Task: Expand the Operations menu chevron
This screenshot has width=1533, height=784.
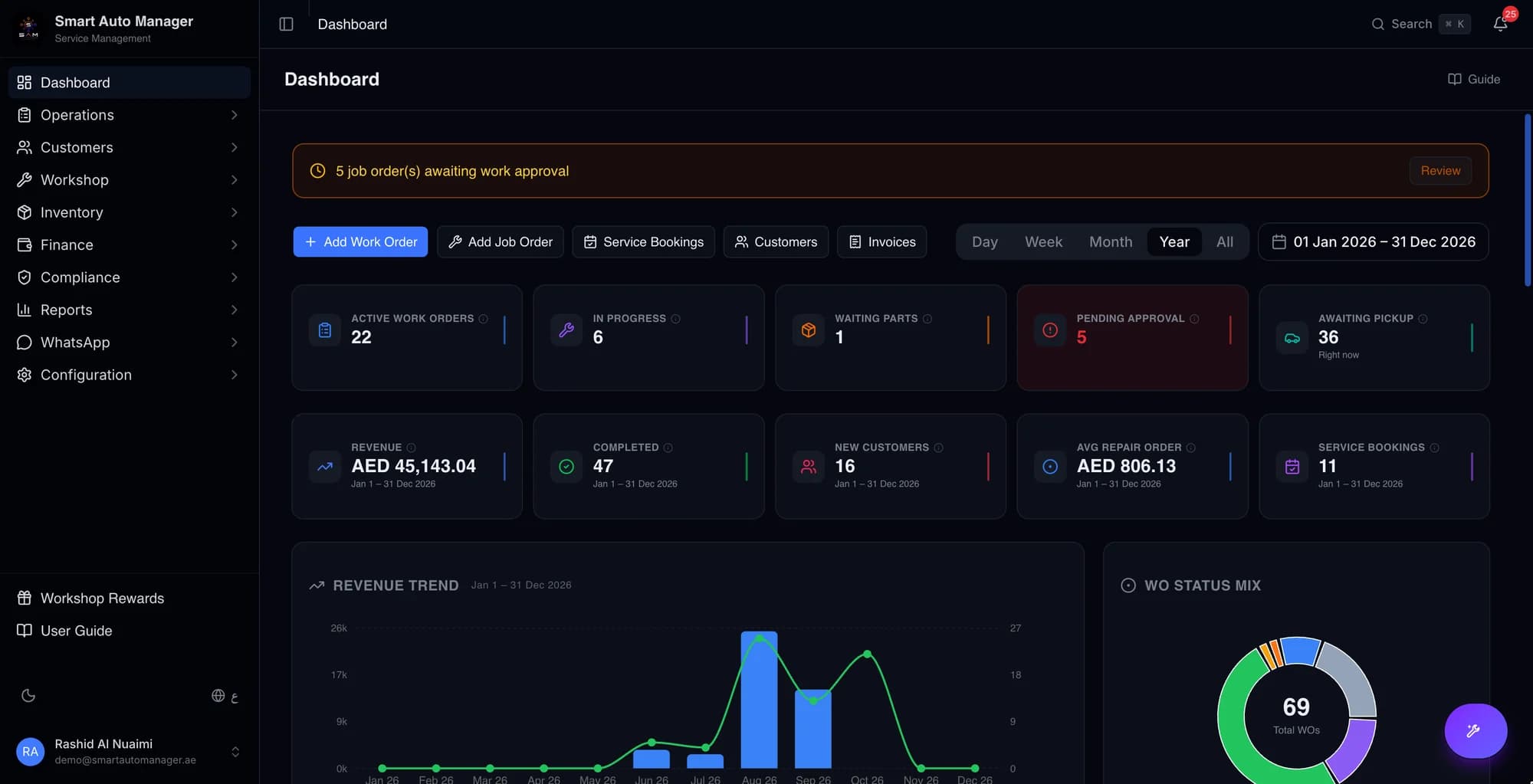Action: pyautogui.click(x=234, y=115)
